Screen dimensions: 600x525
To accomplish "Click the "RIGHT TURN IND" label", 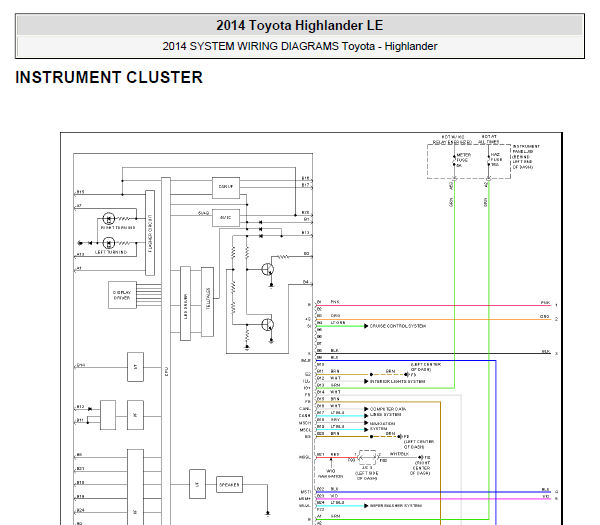I will pos(118,228).
